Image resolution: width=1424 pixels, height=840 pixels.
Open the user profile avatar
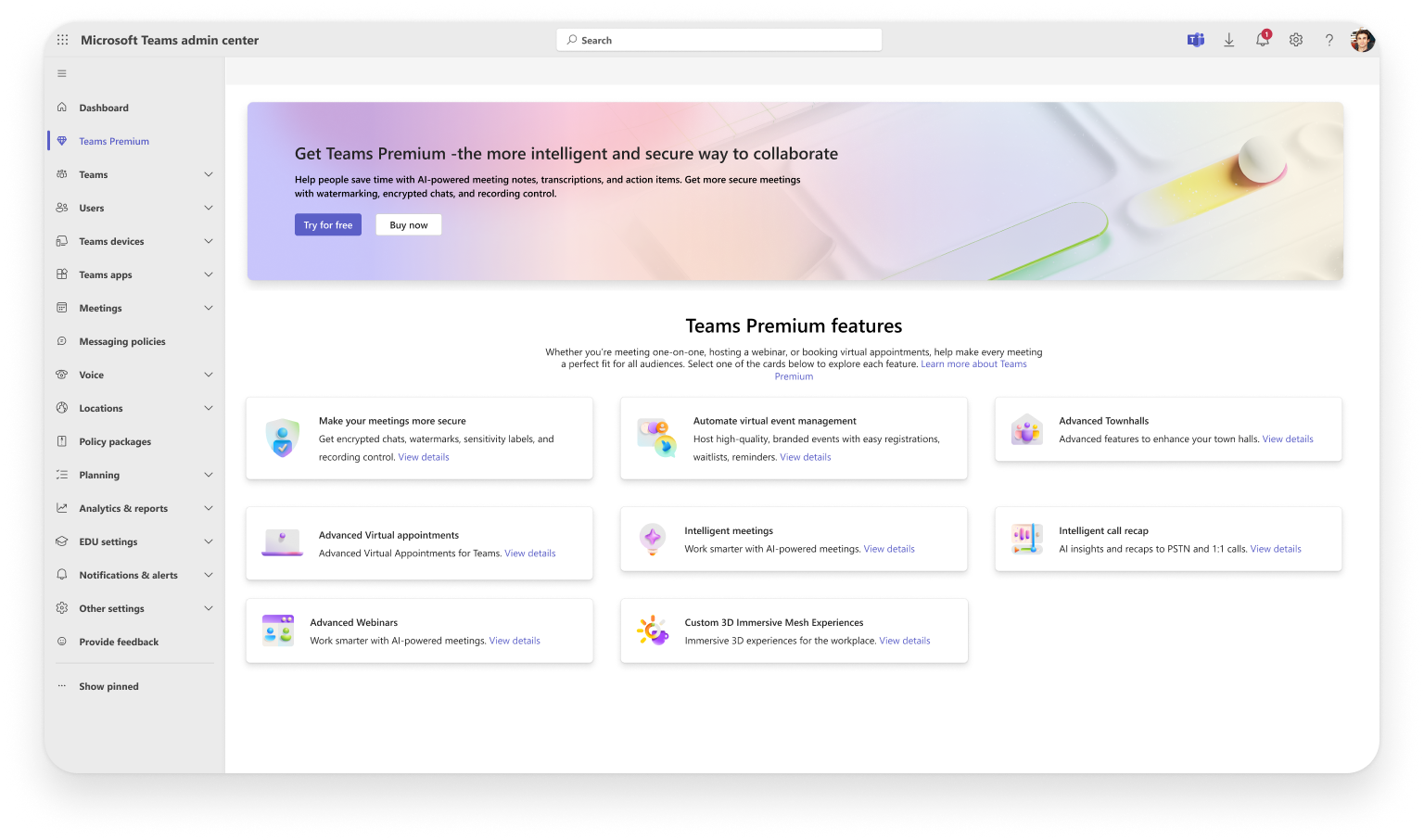pyautogui.click(x=1363, y=40)
